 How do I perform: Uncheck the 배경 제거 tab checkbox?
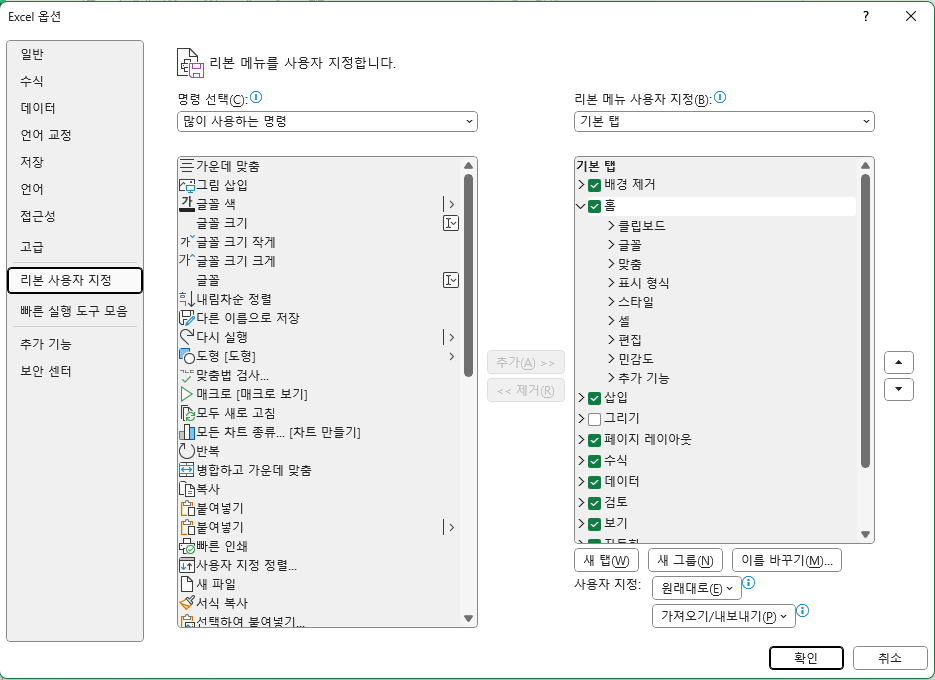(594, 185)
